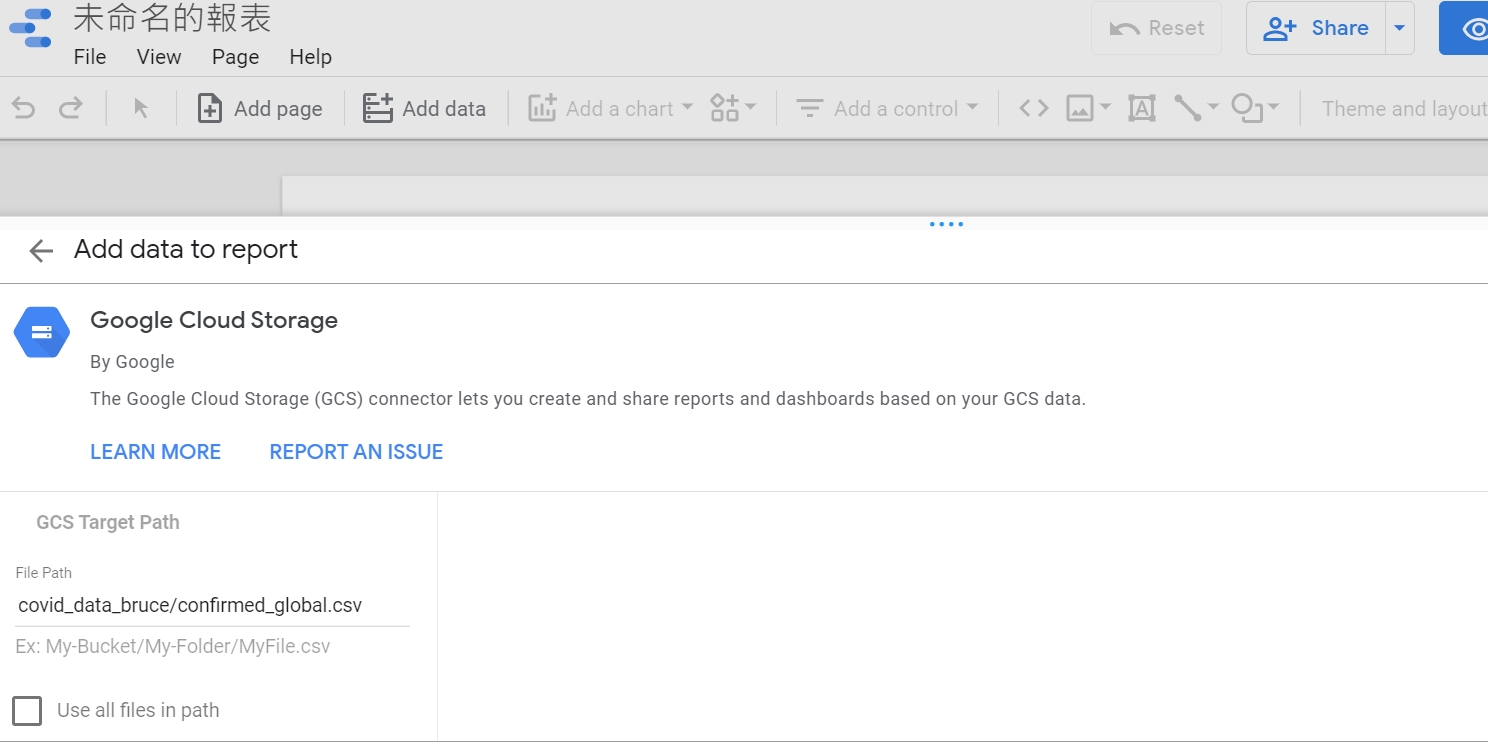This screenshot has width=1488, height=755.
Task: Click the URL embed code icon
Action: pyautogui.click(x=1034, y=108)
